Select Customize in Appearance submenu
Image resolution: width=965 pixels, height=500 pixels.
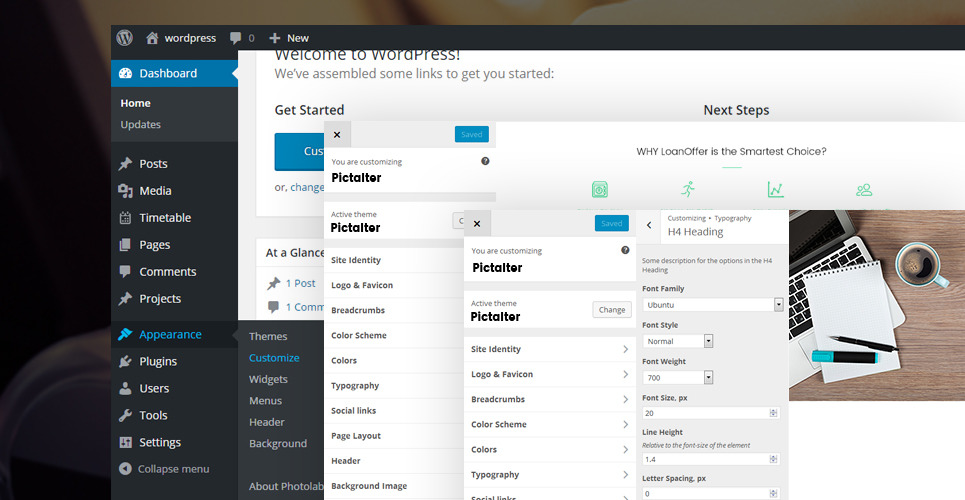274,358
